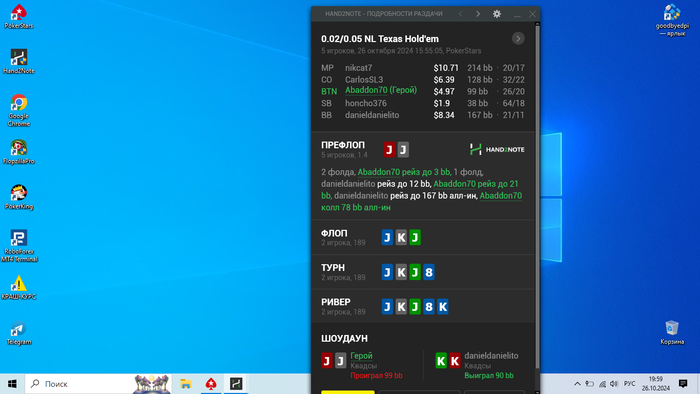Select player CarlosSL3 in the CO row
700x394 pixels.
click(364, 80)
